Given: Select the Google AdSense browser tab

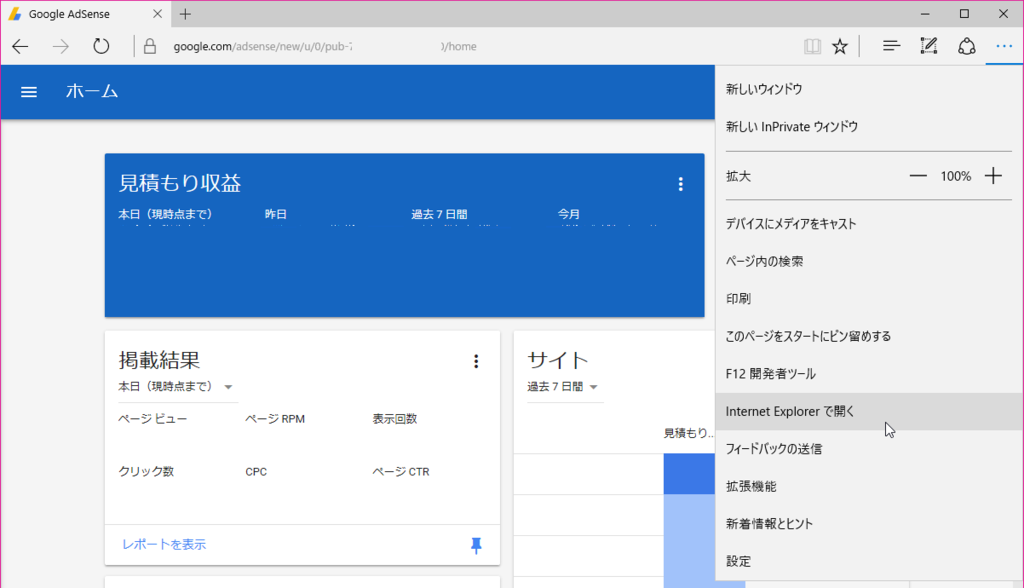Looking at the screenshot, I should 86,14.
